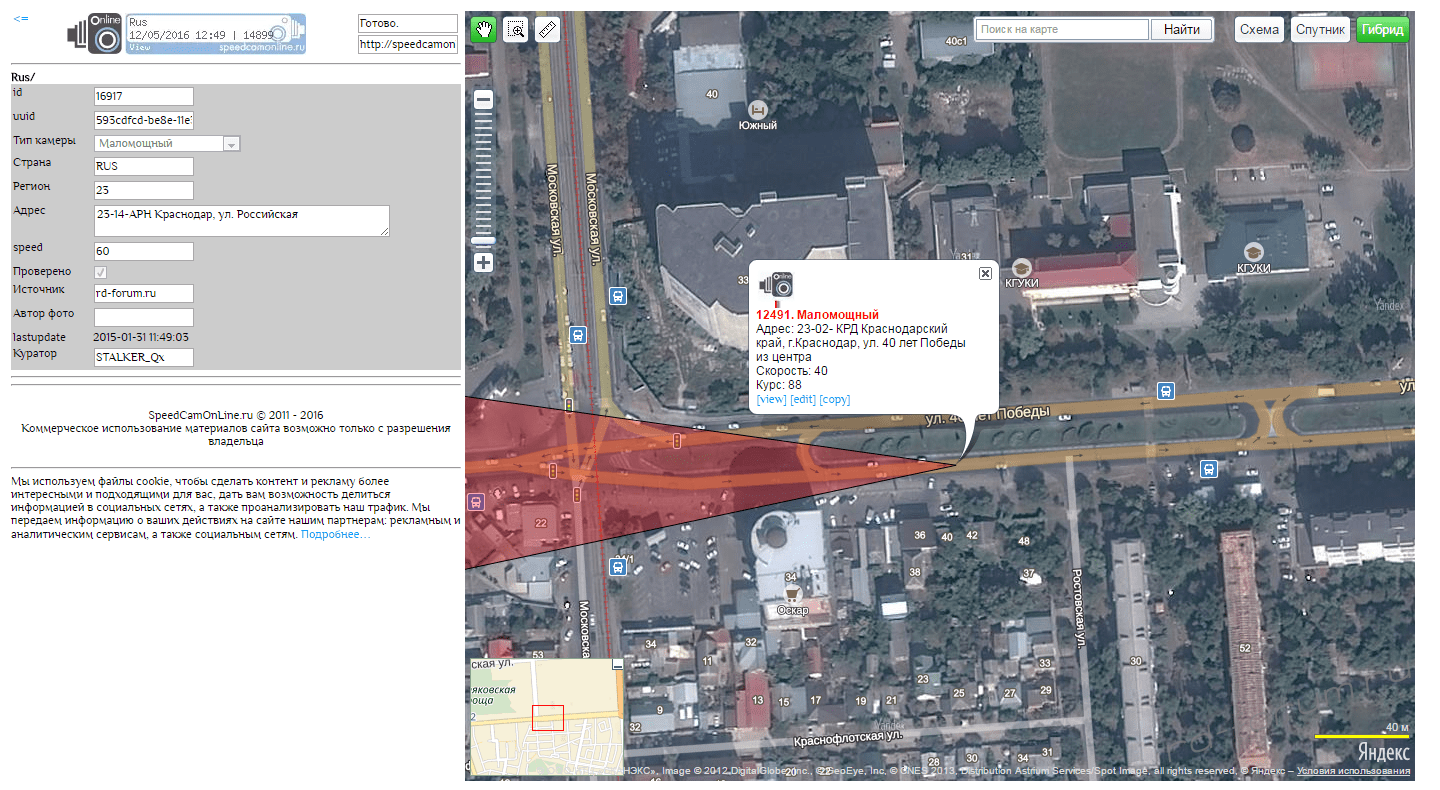Activate the magnifier zoom-select tool
This screenshot has width=1440, height=790.
click(516, 29)
